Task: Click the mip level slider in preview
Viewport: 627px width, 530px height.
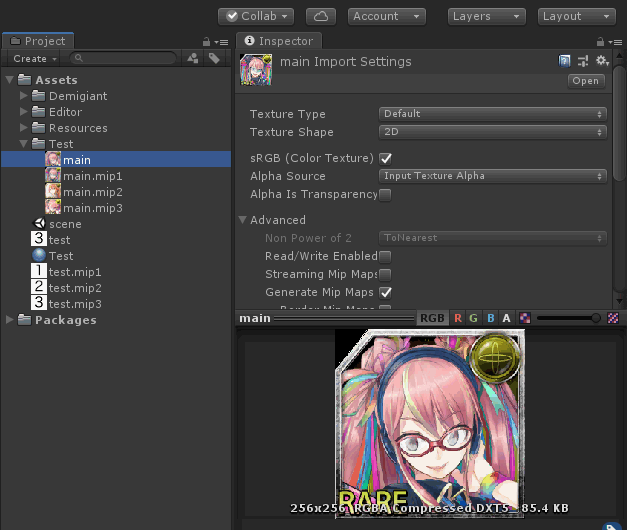Action: 569,318
